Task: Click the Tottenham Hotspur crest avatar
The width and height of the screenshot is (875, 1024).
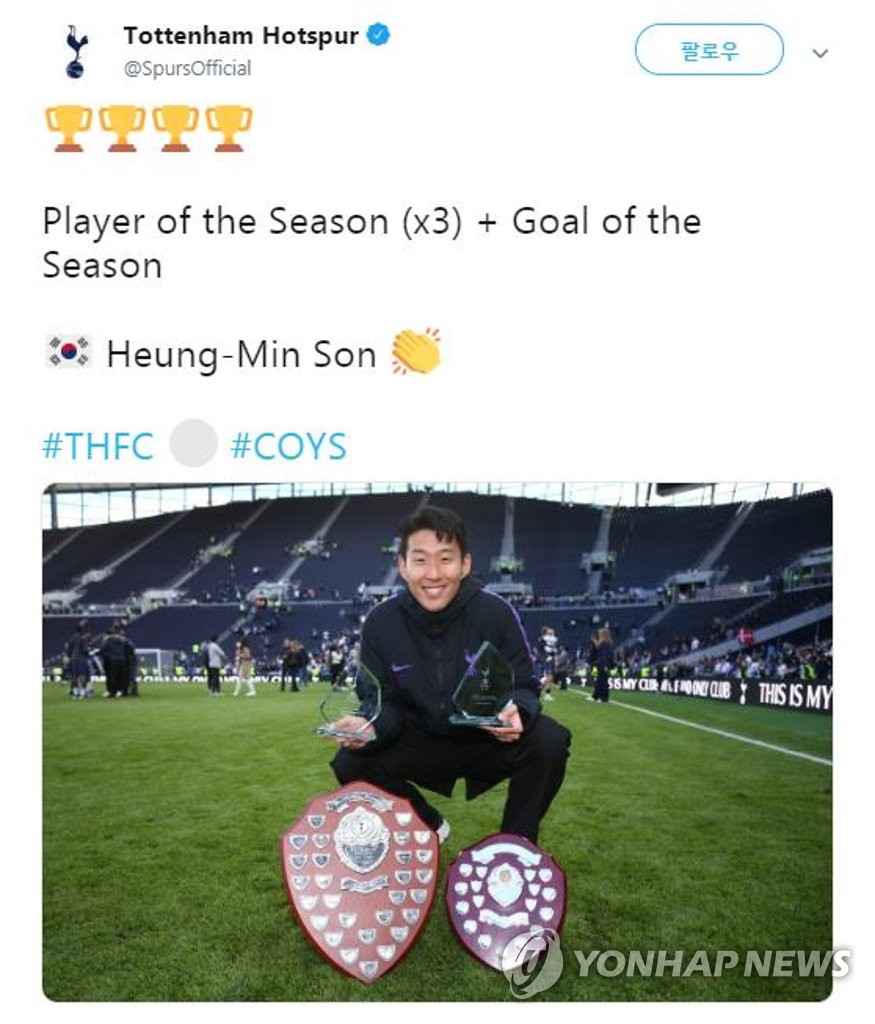Action: coord(75,51)
